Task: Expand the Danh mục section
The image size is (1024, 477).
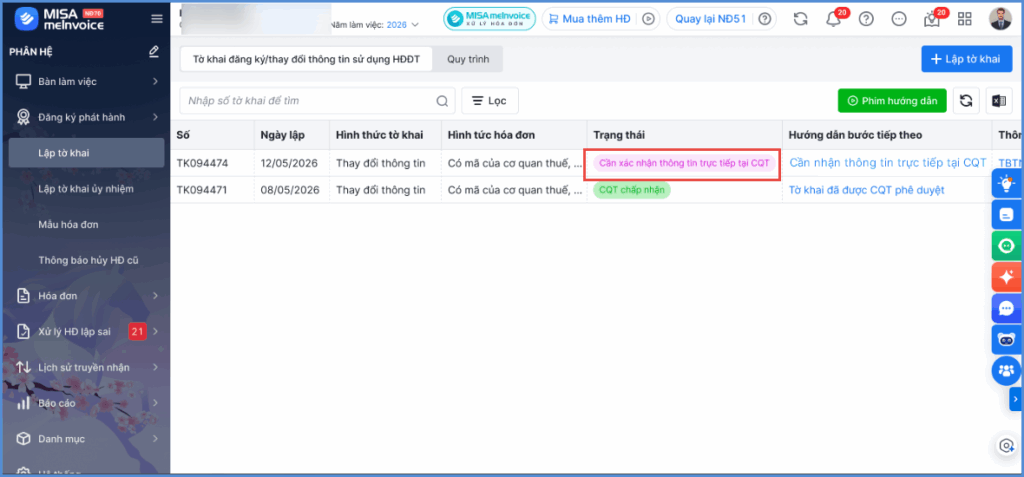Action: (86, 439)
